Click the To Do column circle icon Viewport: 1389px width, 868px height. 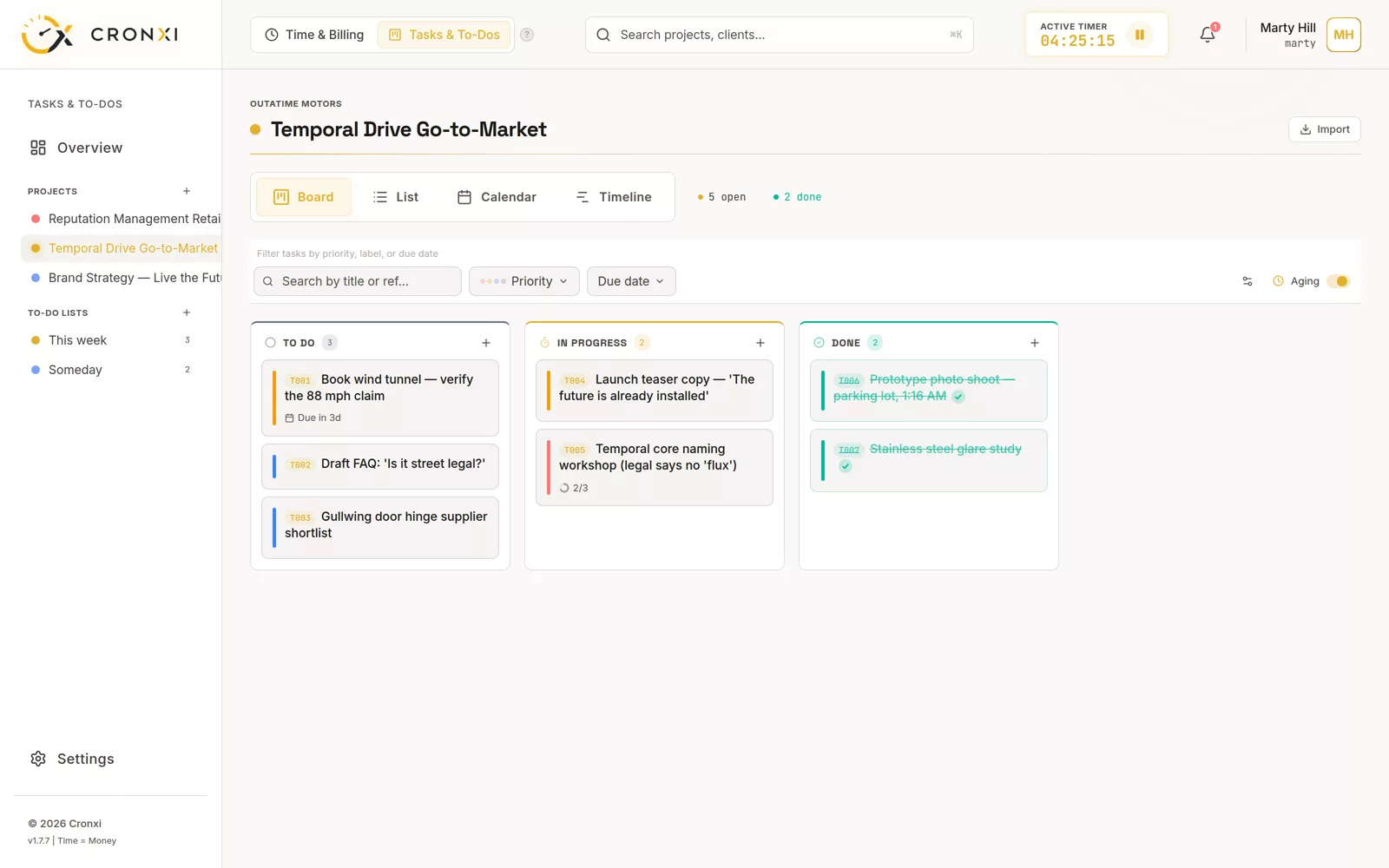[270, 343]
